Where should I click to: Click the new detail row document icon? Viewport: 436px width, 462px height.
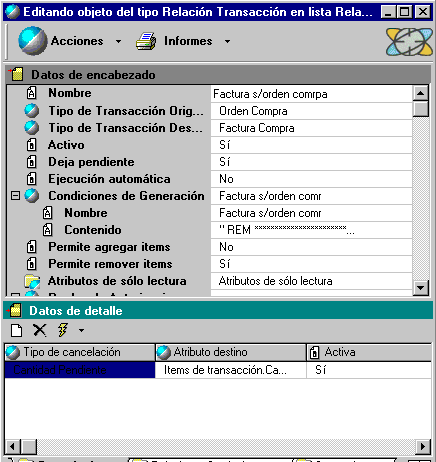point(17,330)
